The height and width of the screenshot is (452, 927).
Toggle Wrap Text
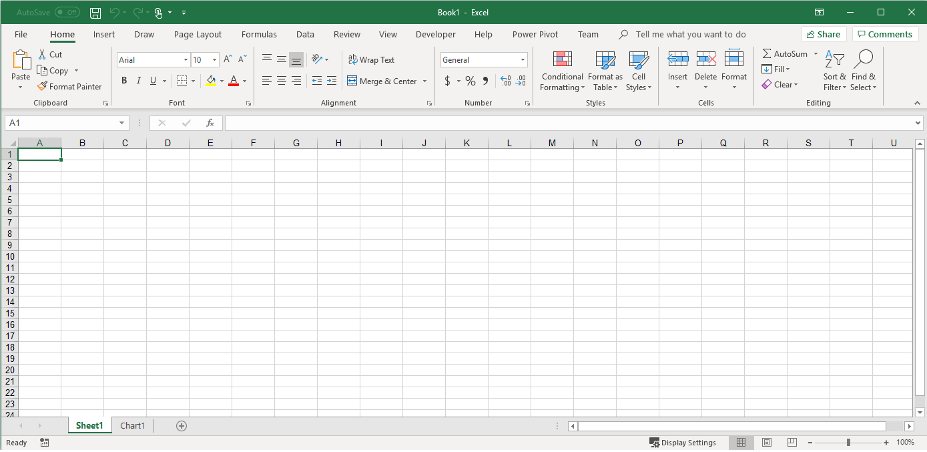pos(371,60)
